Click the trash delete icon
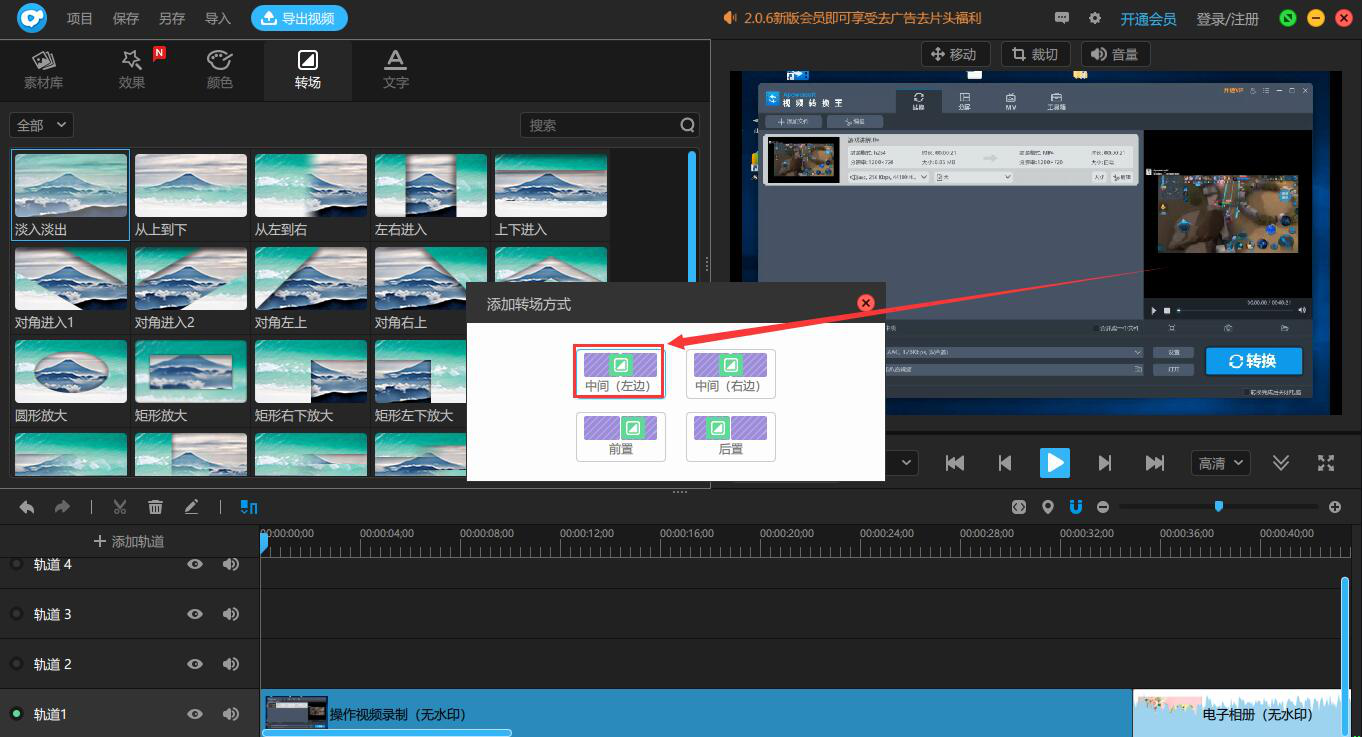This screenshot has width=1362, height=737. point(155,507)
